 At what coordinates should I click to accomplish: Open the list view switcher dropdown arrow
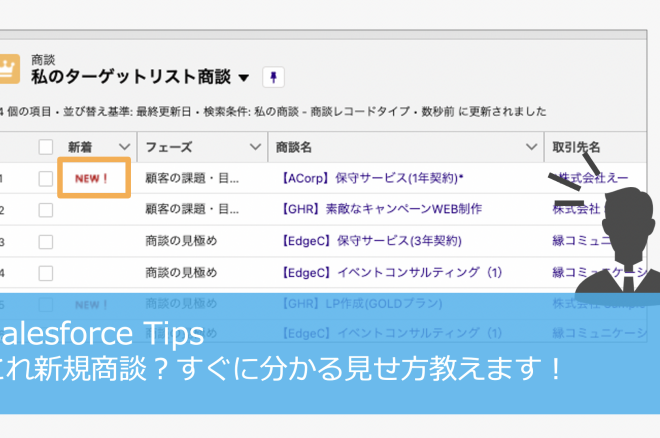[243, 77]
